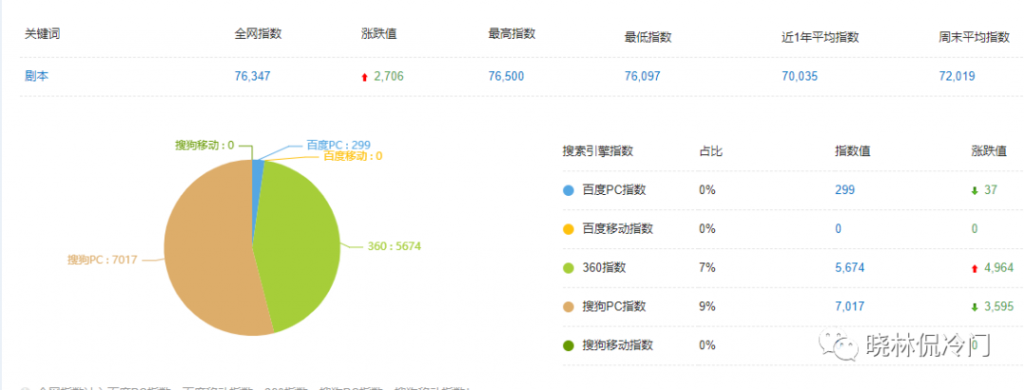
Task: Select the 搜狗移动指数 row label
Action: (x=618, y=345)
